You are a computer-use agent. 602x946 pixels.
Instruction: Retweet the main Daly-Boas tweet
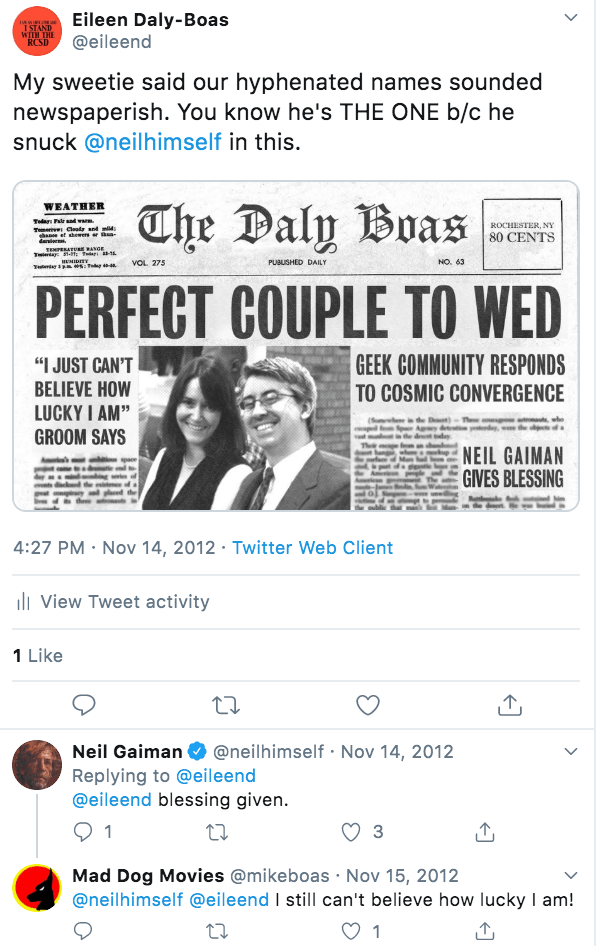pyautogui.click(x=227, y=705)
